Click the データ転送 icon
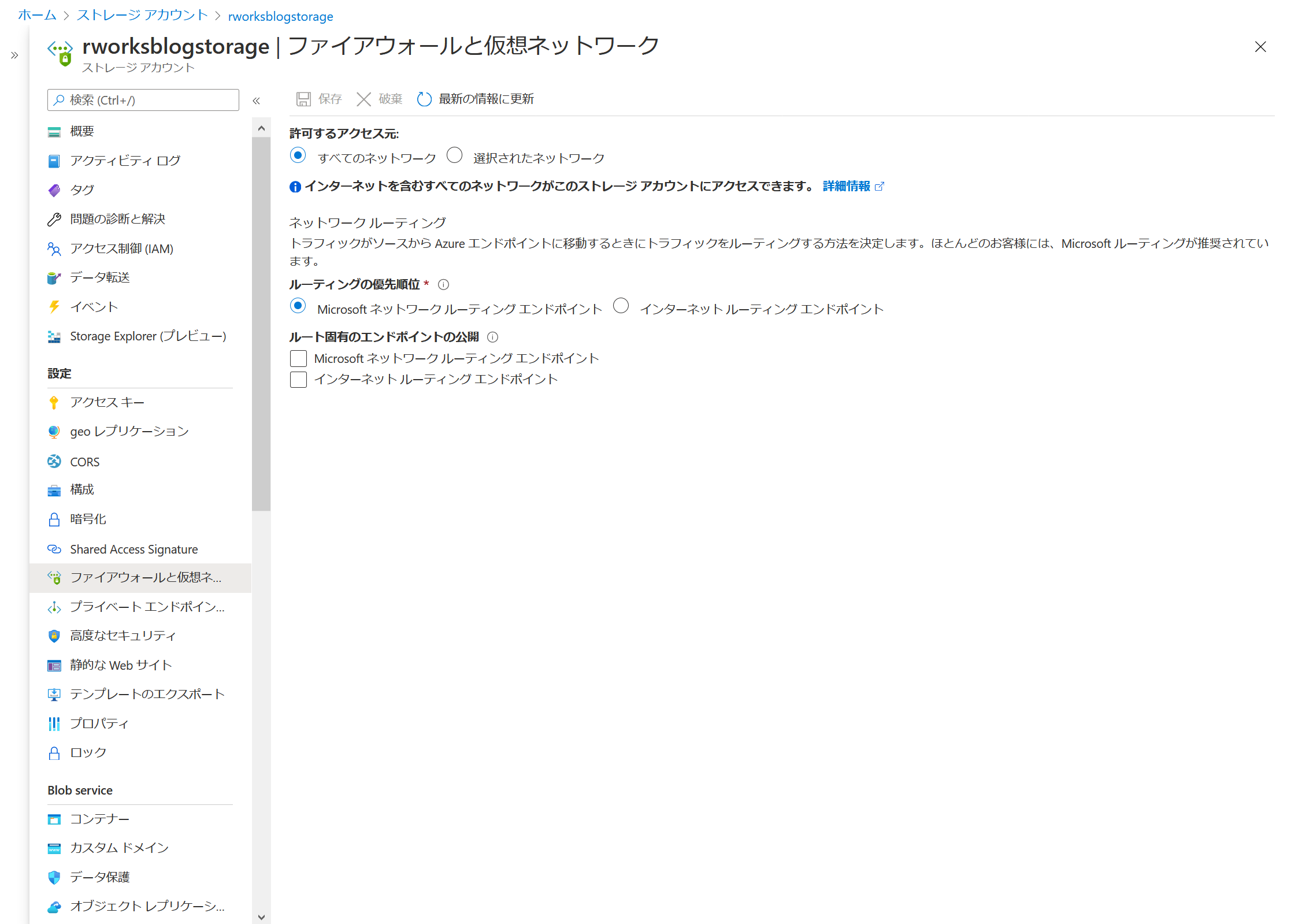Screen dimensions: 1291x924 54,278
